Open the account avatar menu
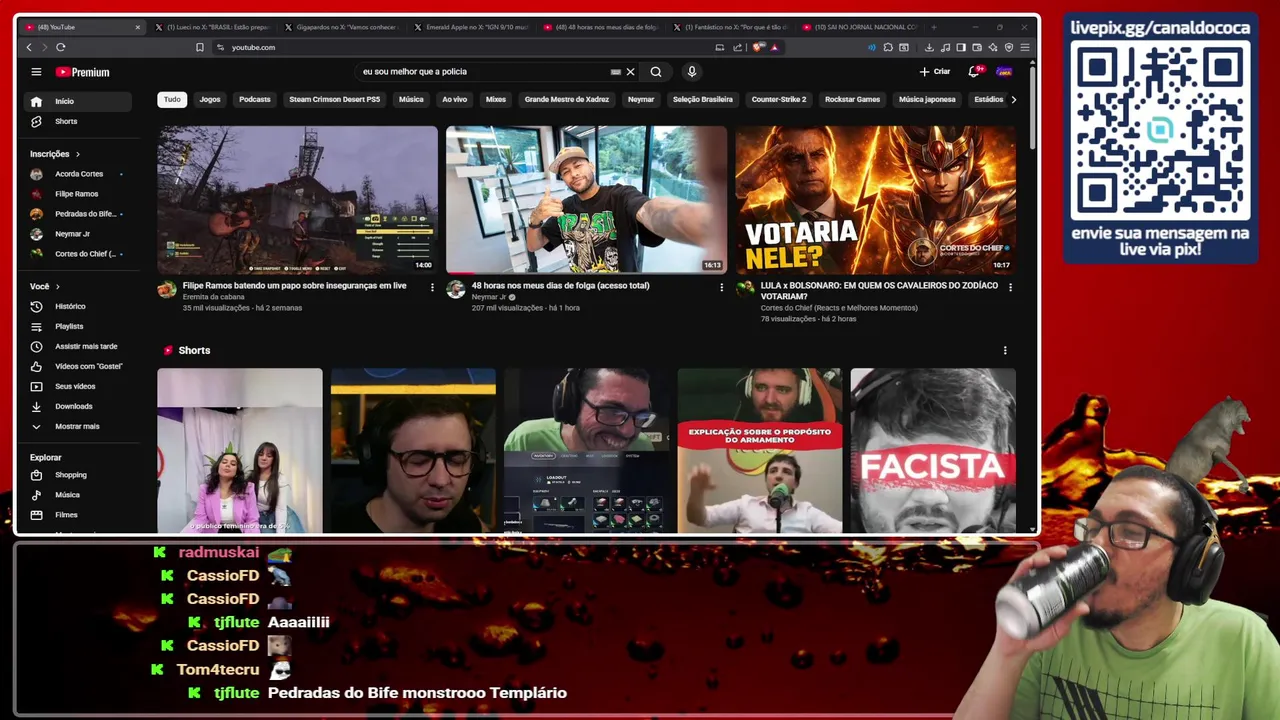This screenshot has width=1280, height=720. click(1004, 72)
